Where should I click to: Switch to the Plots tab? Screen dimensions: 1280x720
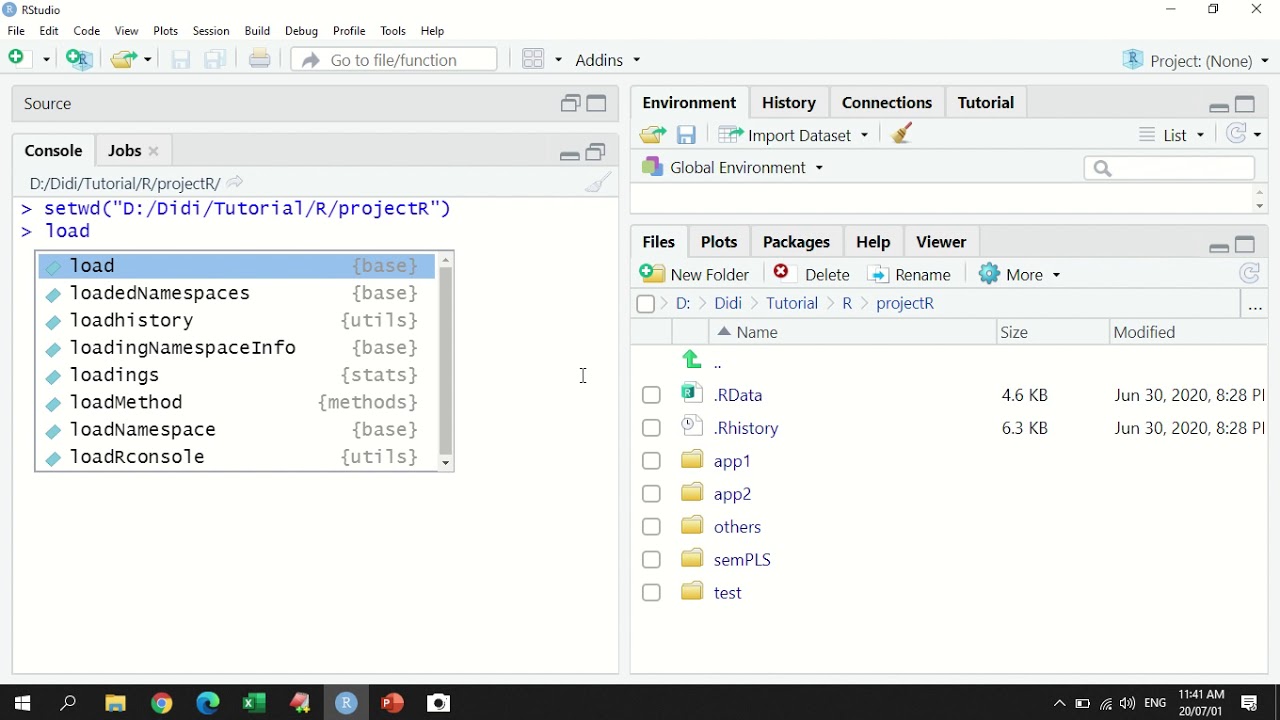pyautogui.click(x=719, y=242)
